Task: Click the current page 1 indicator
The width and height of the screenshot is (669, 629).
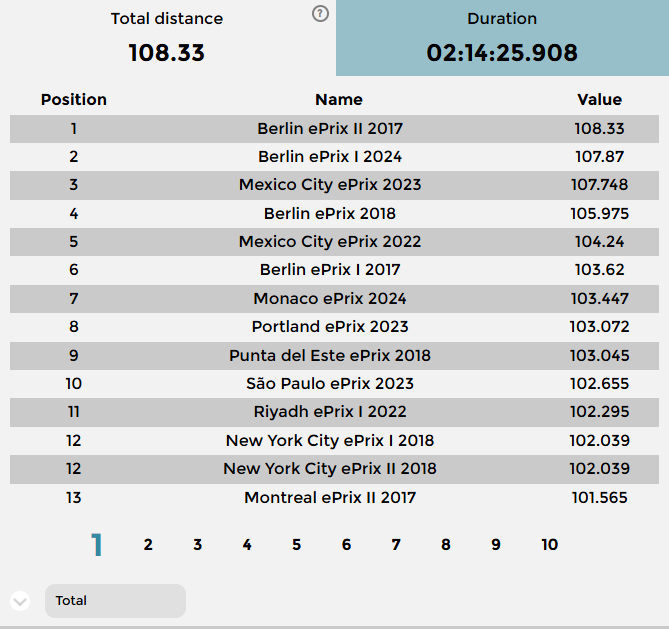Action: point(97,545)
